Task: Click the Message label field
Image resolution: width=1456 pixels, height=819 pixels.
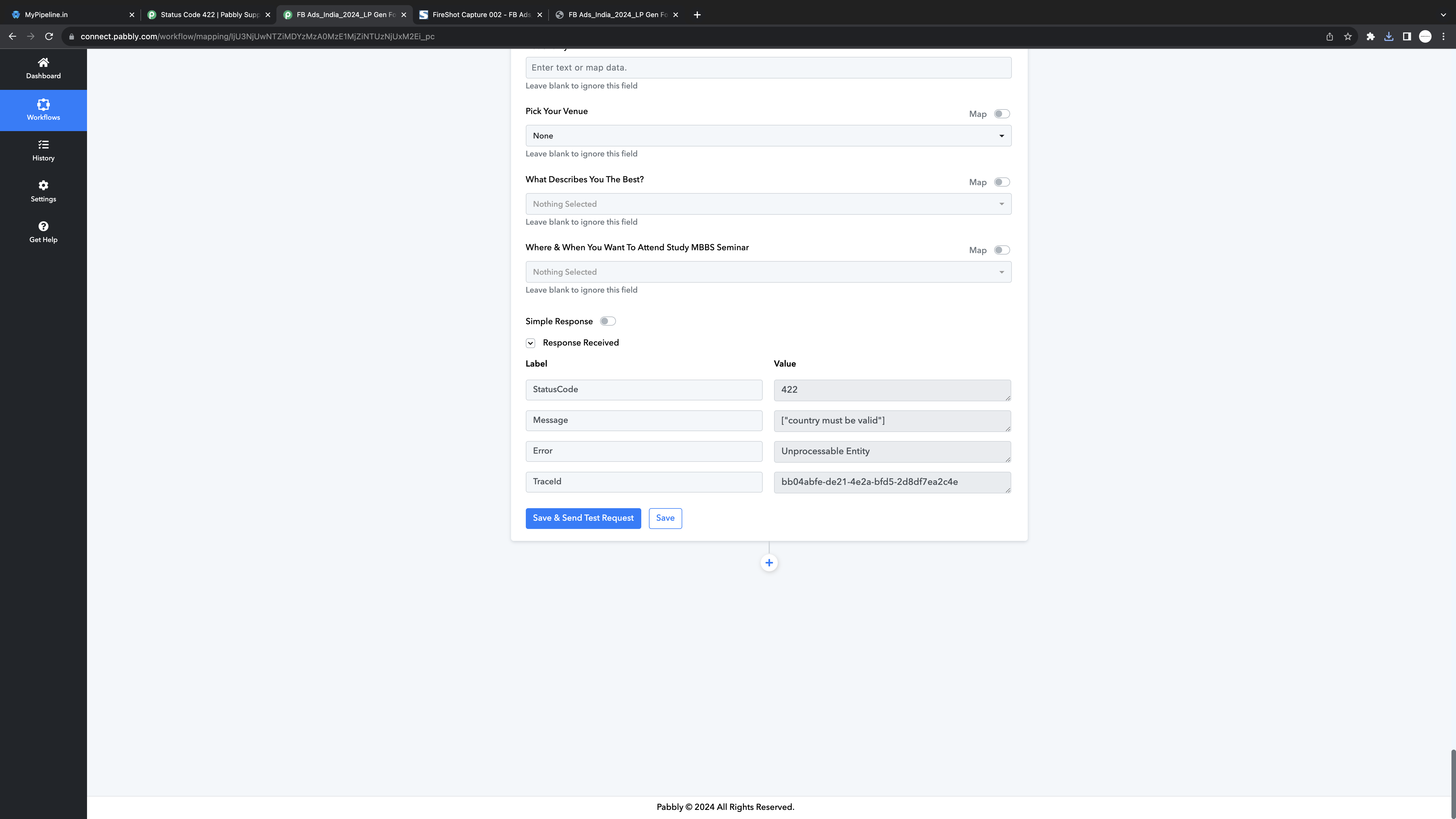Action: (x=644, y=421)
